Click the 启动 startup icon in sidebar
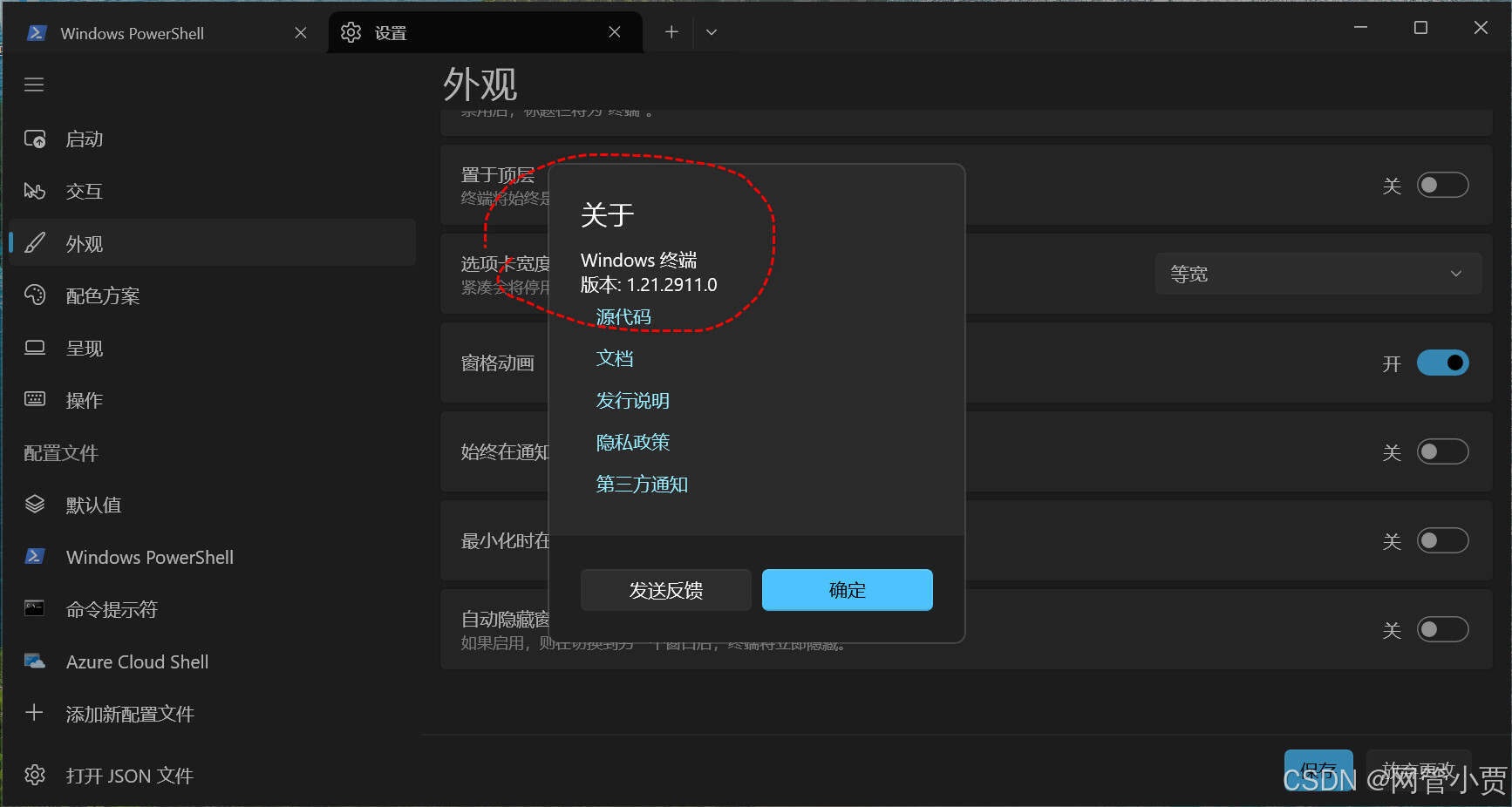This screenshot has width=1512, height=807. [x=35, y=139]
